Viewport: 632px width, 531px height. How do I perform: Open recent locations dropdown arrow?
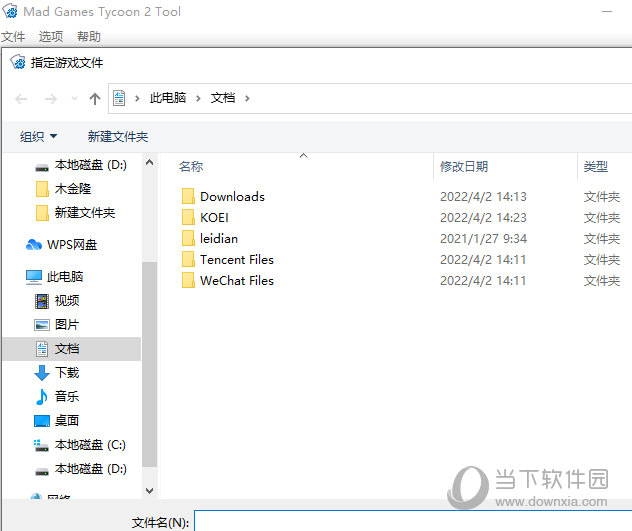74,98
